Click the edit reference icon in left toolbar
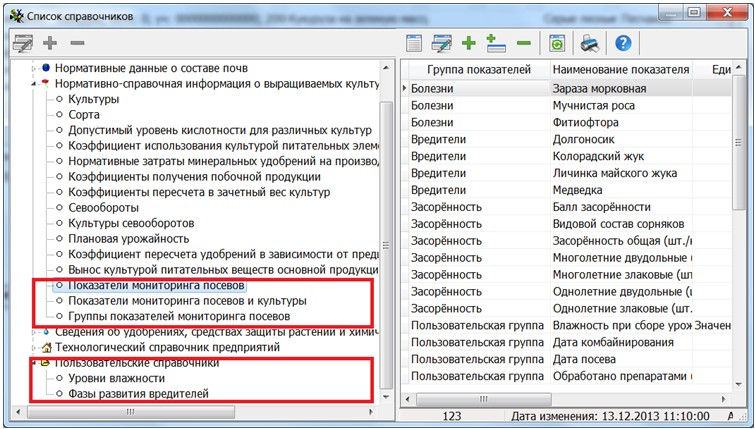755x429 pixels. (22, 44)
